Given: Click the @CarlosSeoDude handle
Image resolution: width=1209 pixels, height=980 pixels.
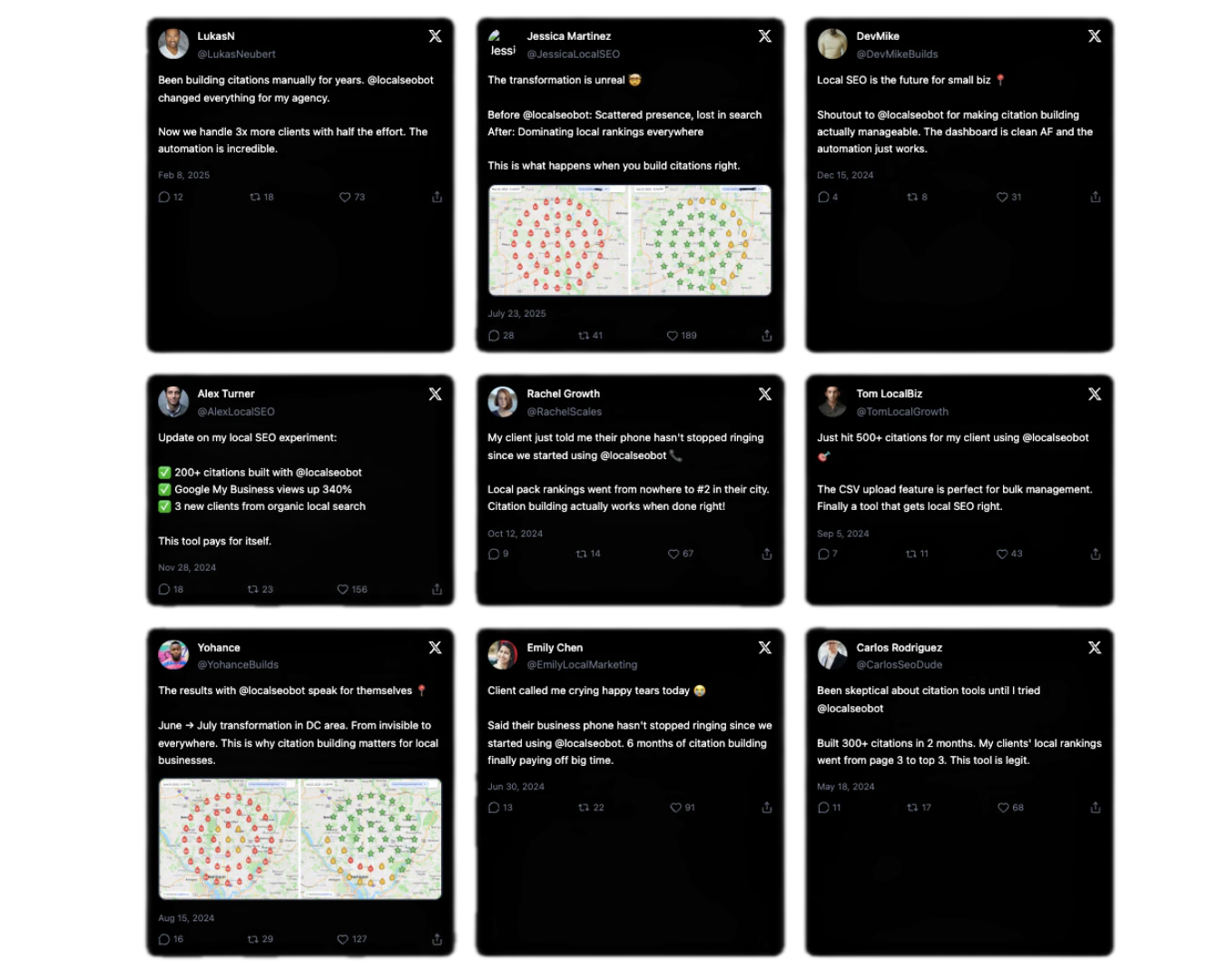Looking at the screenshot, I should pyautogui.click(x=899, y=664).
